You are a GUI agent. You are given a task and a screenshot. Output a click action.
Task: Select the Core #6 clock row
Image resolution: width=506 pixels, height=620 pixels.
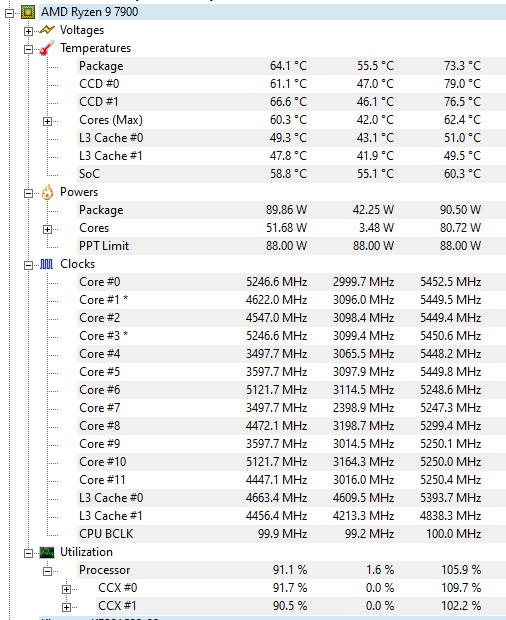tap(291, 390)
